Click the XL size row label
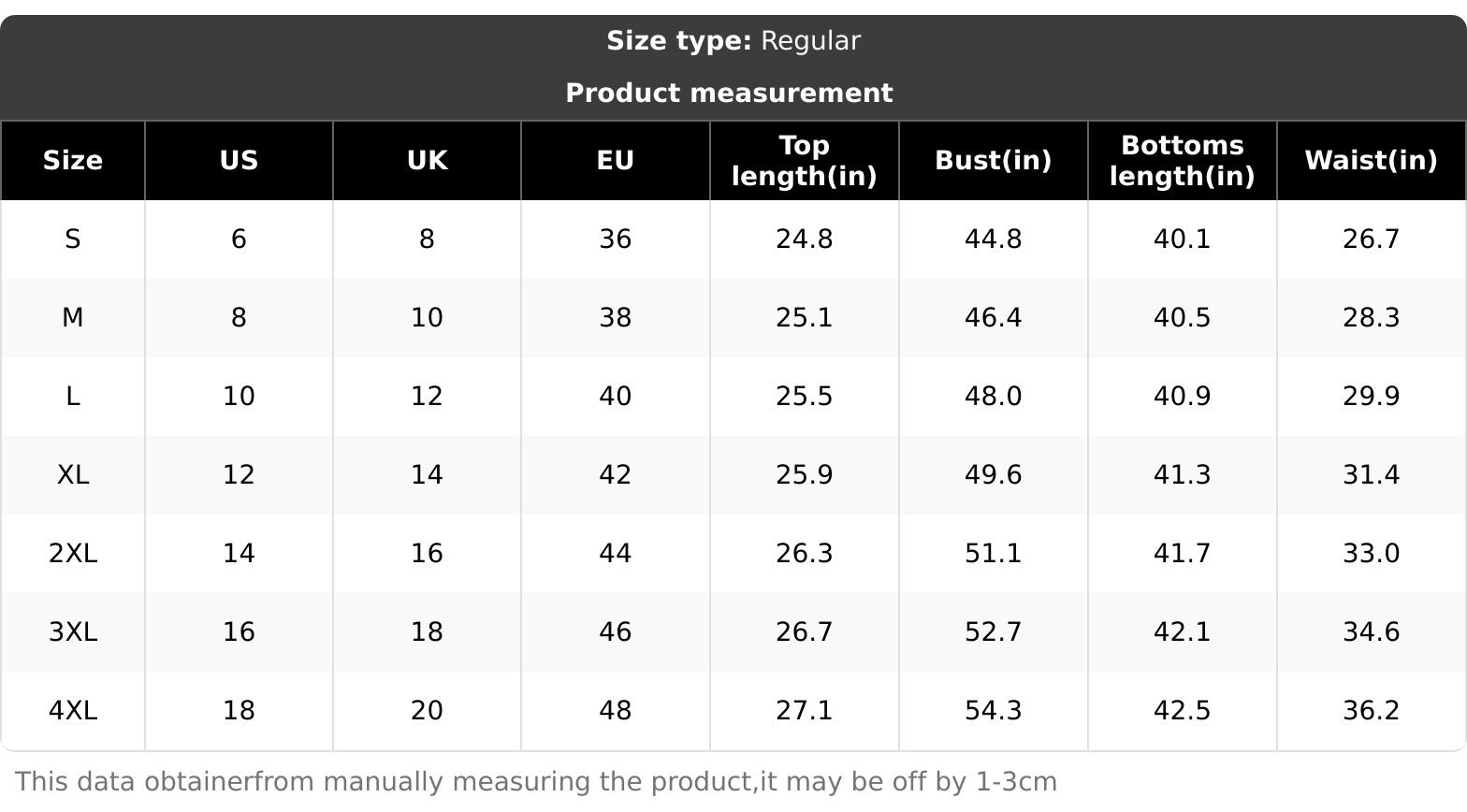 (x=73, y=475)
